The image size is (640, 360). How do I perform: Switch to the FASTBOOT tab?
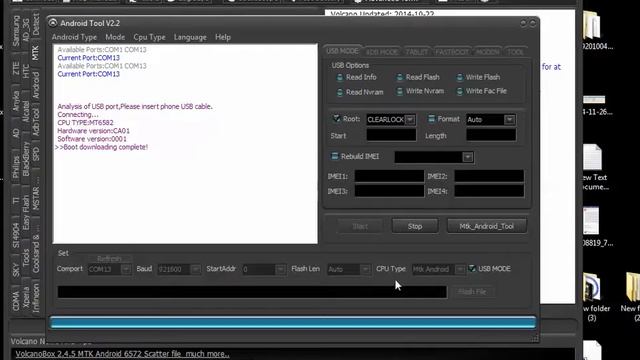point(452,52)
